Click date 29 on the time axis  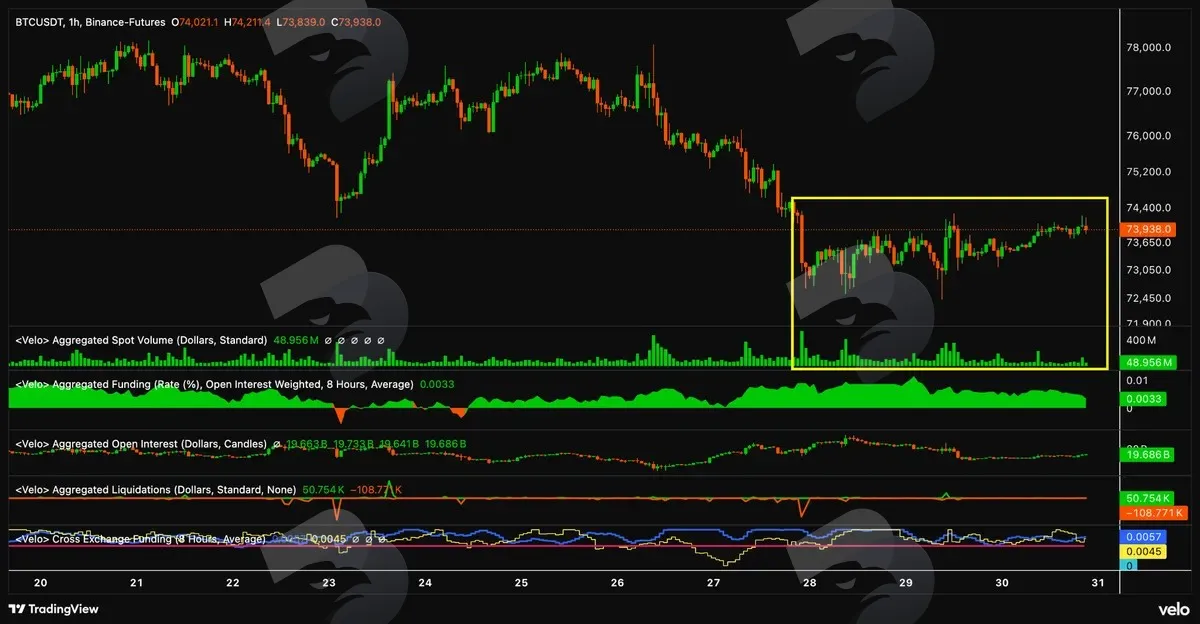[x=906, y=582]
